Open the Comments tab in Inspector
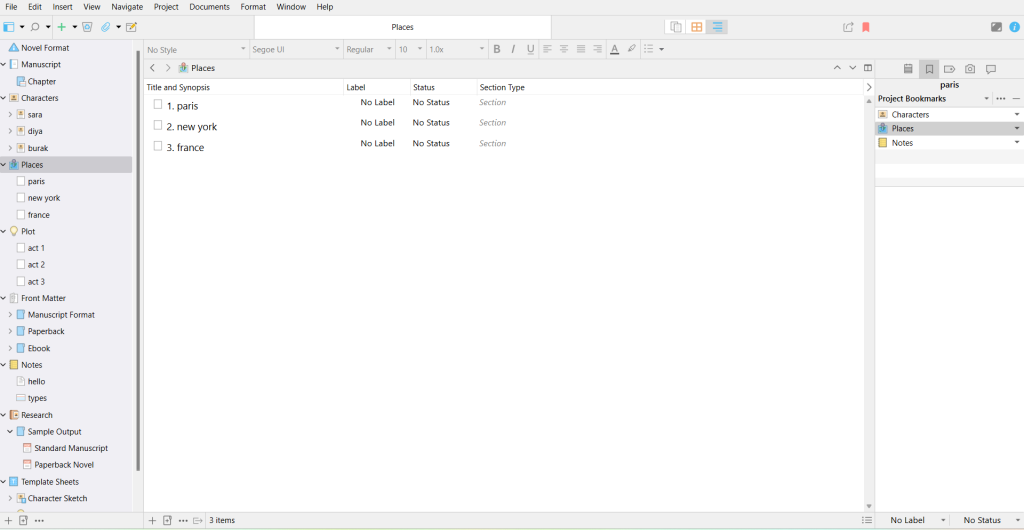The image size is (1024, 530). tap(990, 69)
